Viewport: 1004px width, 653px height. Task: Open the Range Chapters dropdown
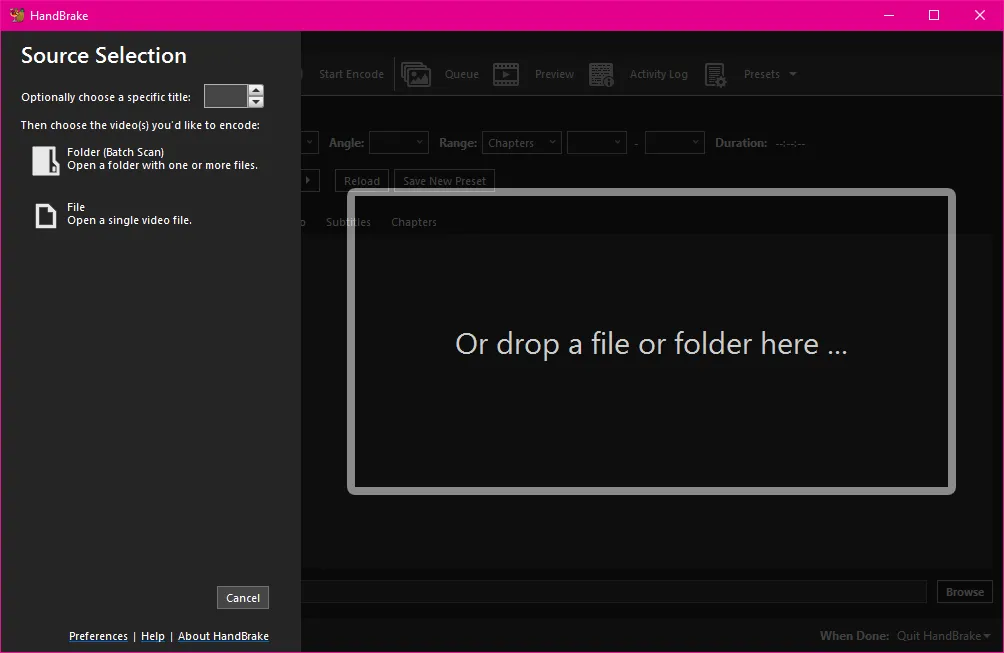coord(521,143)
